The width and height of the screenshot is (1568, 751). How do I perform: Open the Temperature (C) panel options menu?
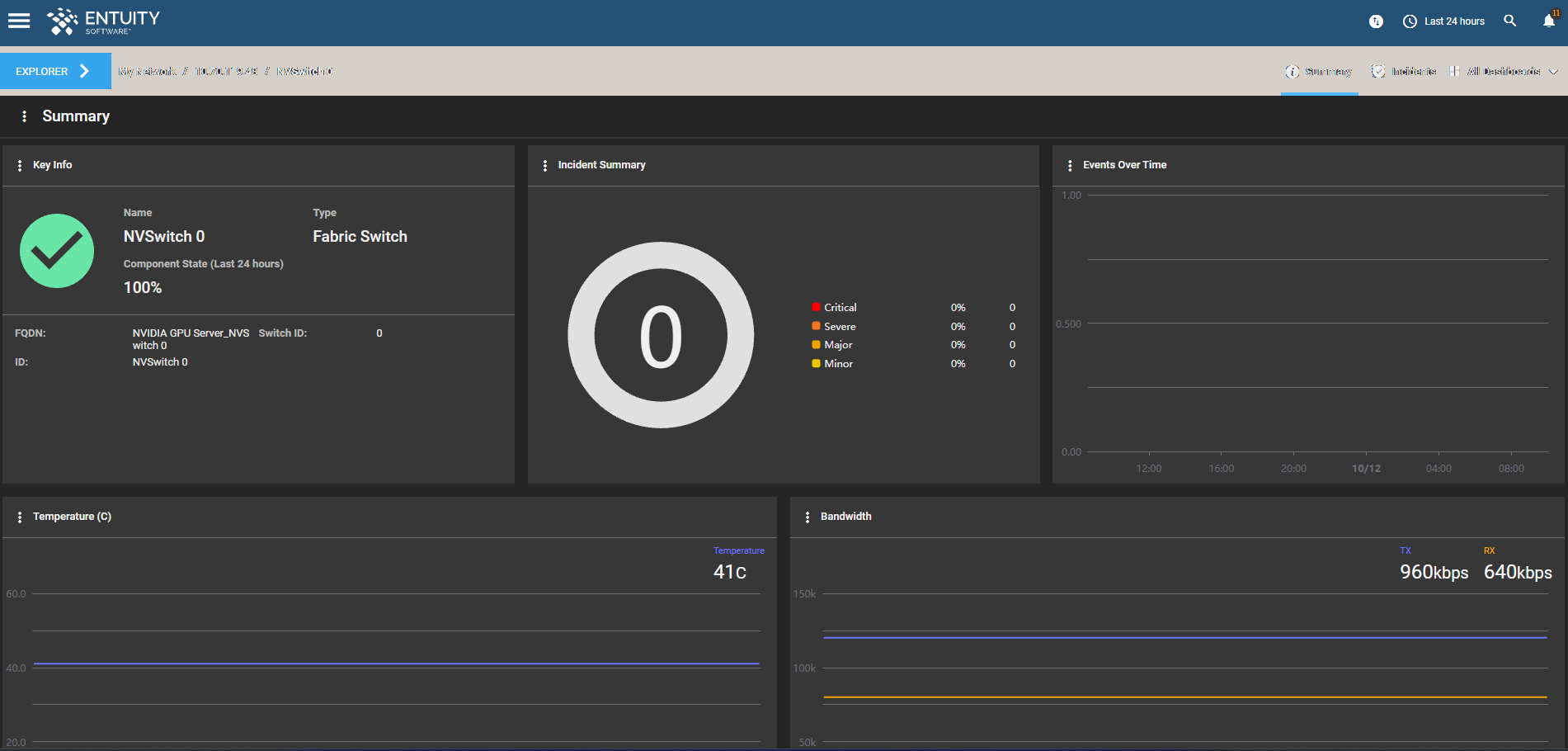coord(20,517)
